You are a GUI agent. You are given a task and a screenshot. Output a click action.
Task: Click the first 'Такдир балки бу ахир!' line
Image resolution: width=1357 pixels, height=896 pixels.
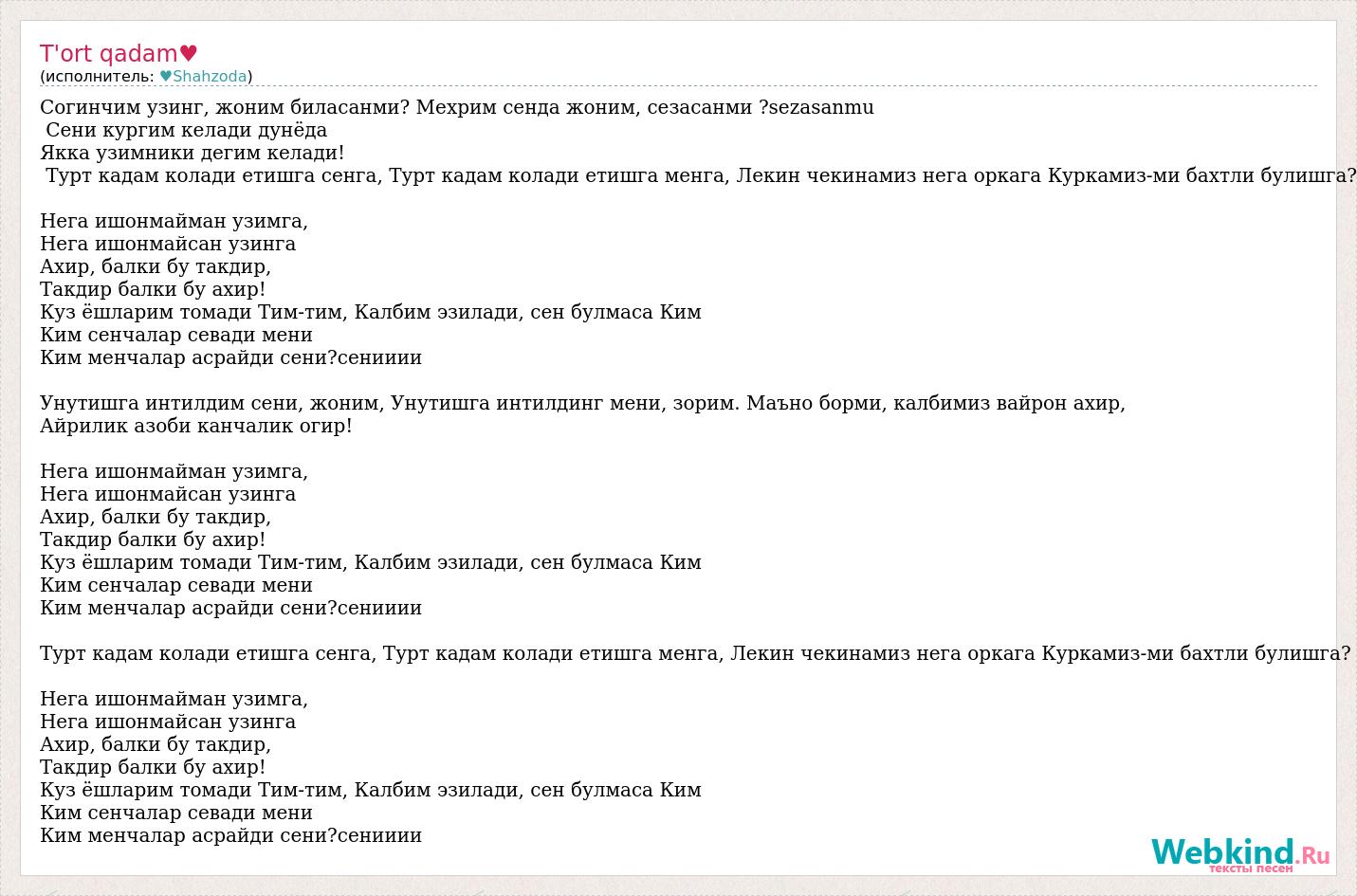(x=153, y=289)
